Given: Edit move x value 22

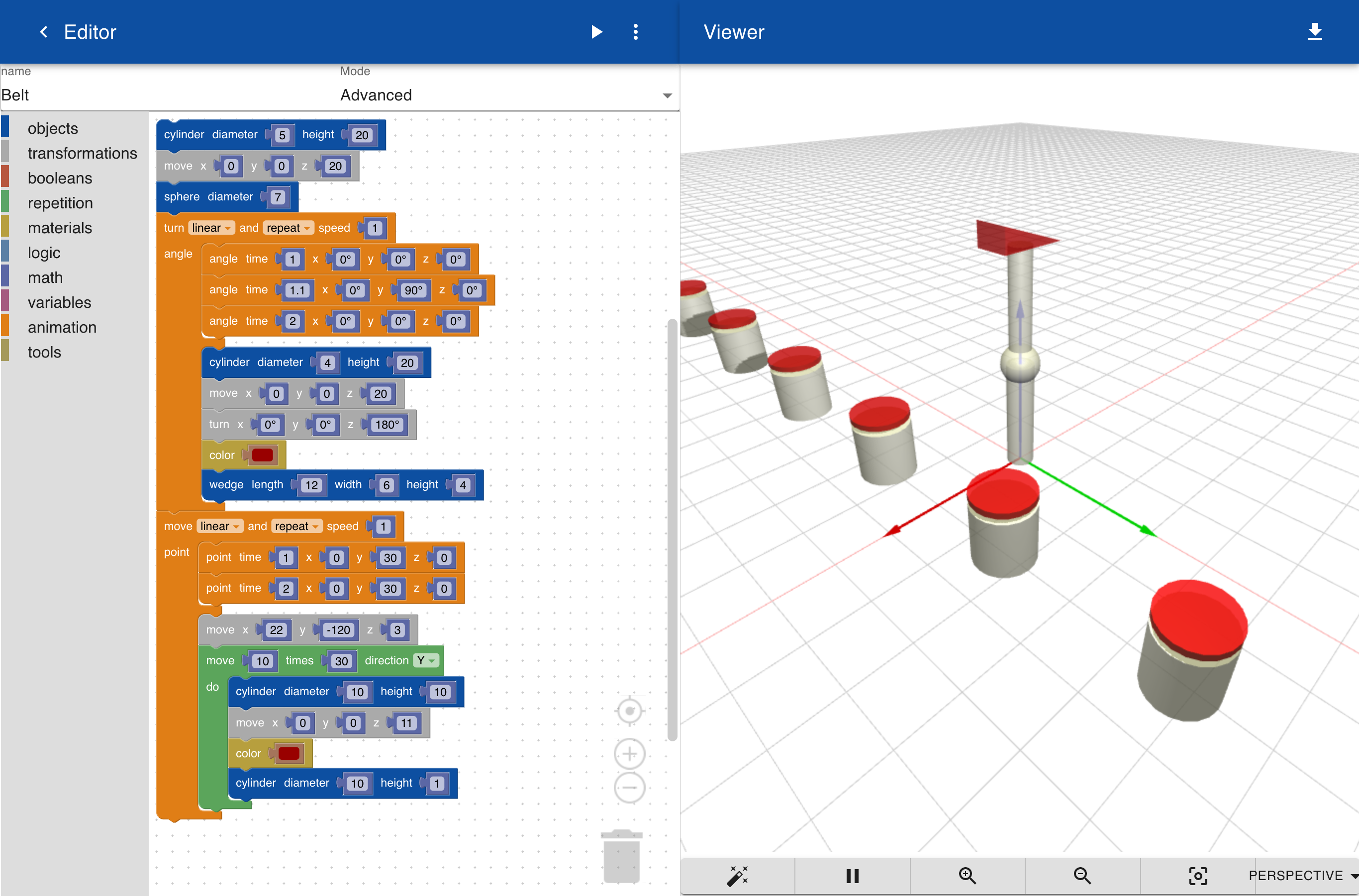Looking at the screenshot, I should coord(276,629).
